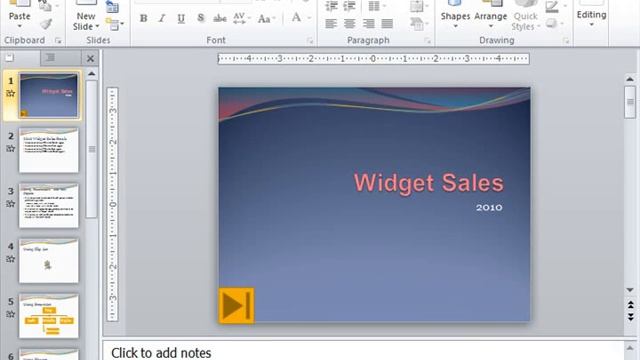640x360 pixels.
Task: Open Quick Styles gallery
Action: click(x=525, y=15)
